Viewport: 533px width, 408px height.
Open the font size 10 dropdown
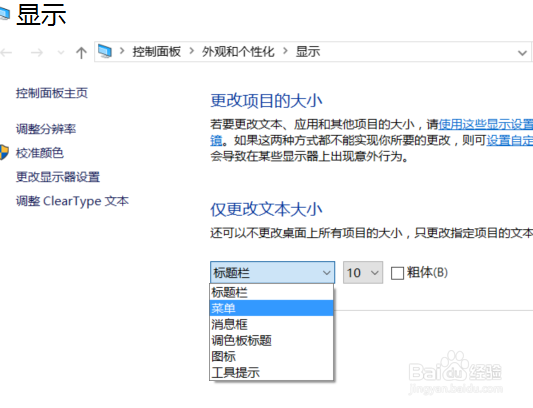click(x=363, y=272)
